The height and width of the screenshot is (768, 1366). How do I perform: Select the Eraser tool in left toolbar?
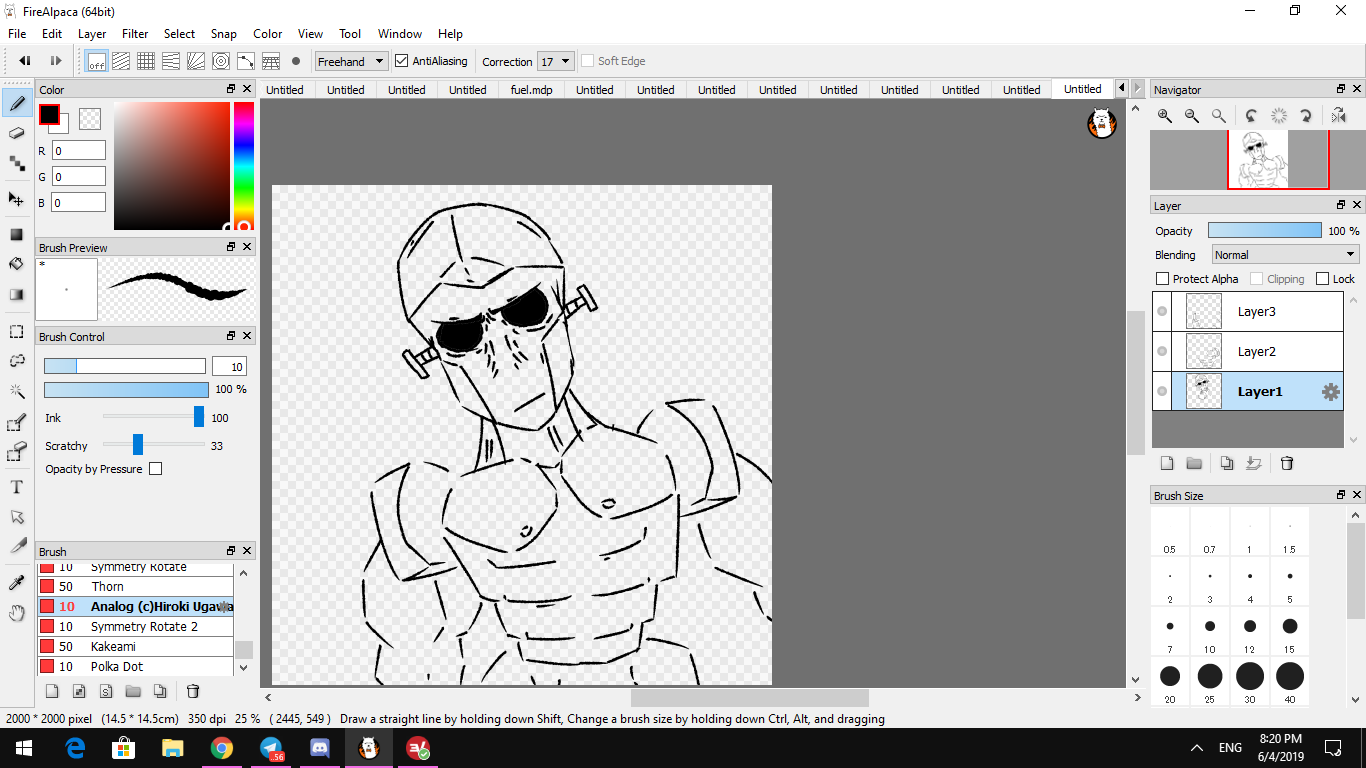point(16,133)
